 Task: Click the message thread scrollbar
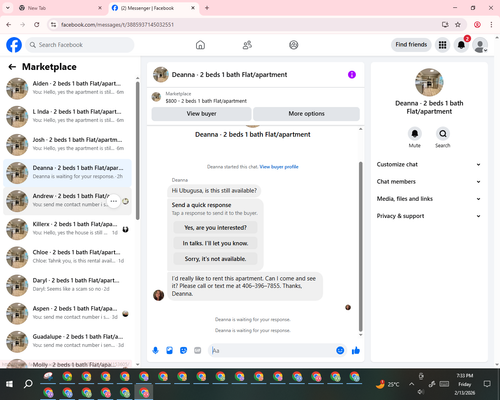360,247
